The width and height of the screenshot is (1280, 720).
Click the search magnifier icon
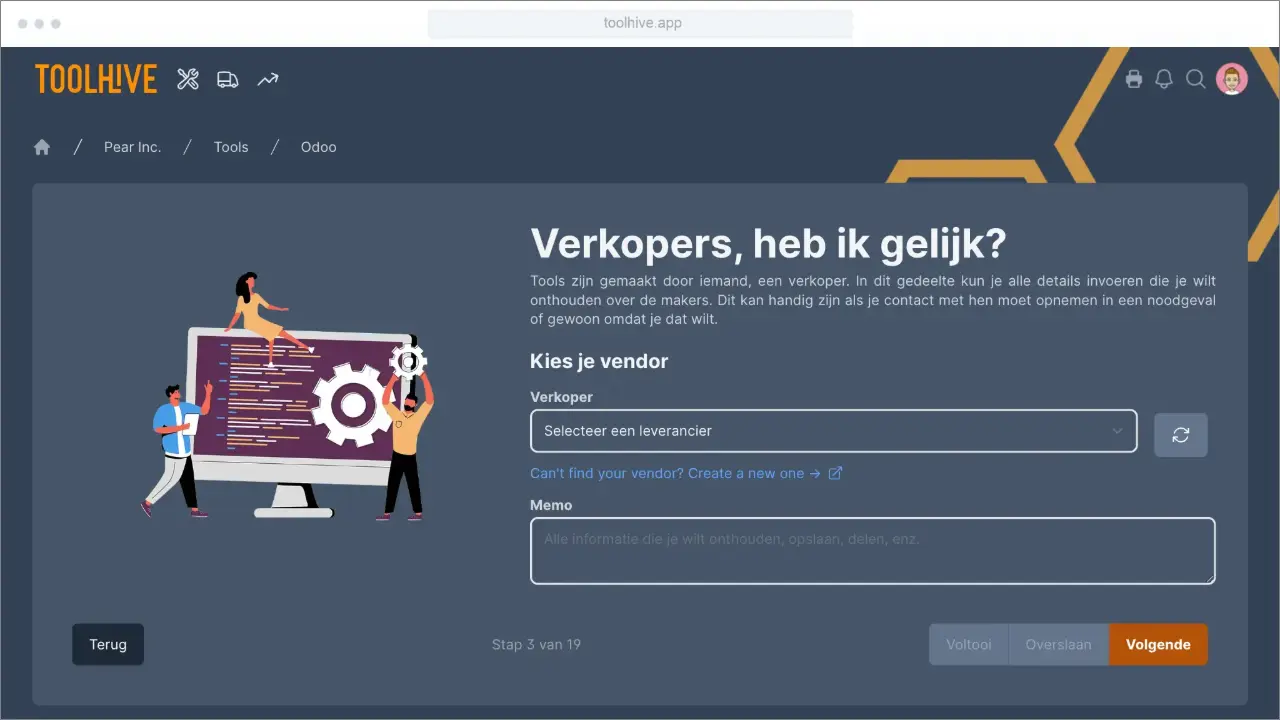coord(1196,78)
